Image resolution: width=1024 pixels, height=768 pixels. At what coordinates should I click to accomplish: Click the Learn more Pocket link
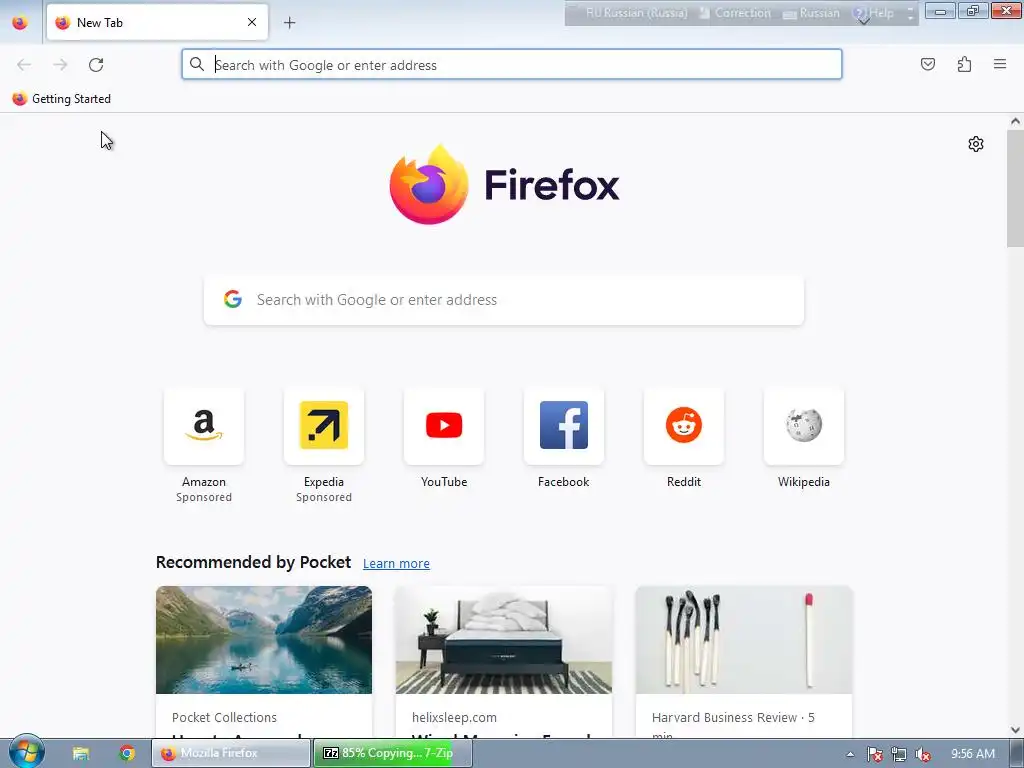click(396, 564)
